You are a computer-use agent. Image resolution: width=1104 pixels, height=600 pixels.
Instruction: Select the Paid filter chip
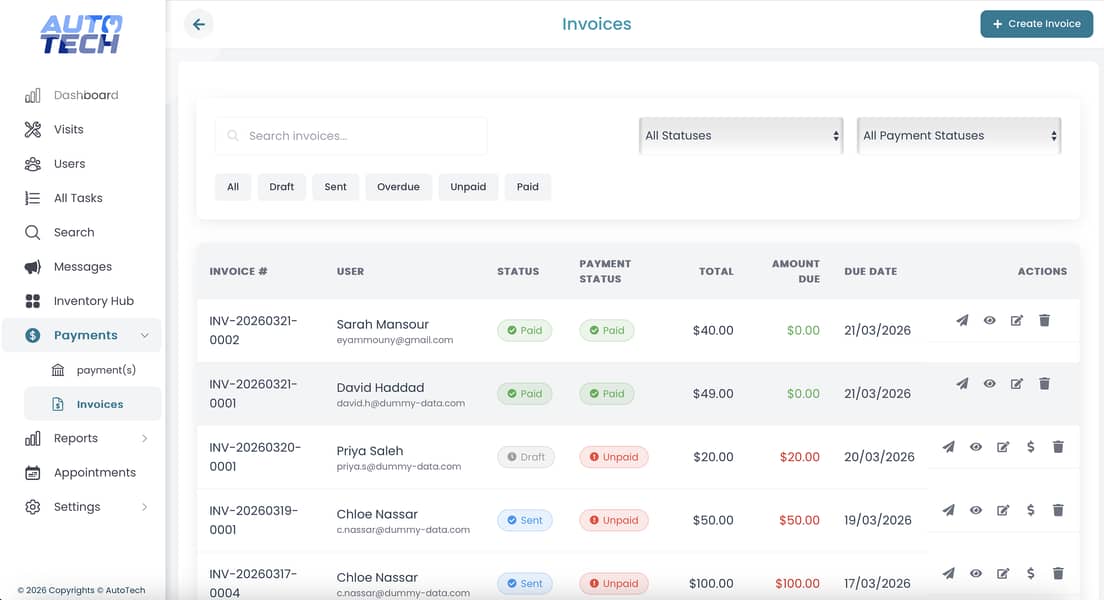[x=528, y=186]
